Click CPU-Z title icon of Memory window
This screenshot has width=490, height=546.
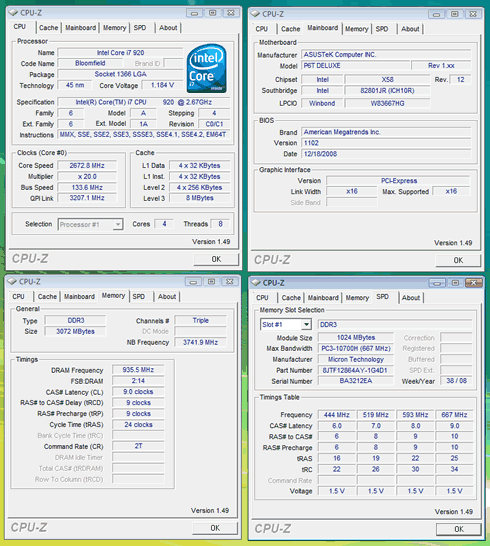pyautogui.click(x=12, y=281)
